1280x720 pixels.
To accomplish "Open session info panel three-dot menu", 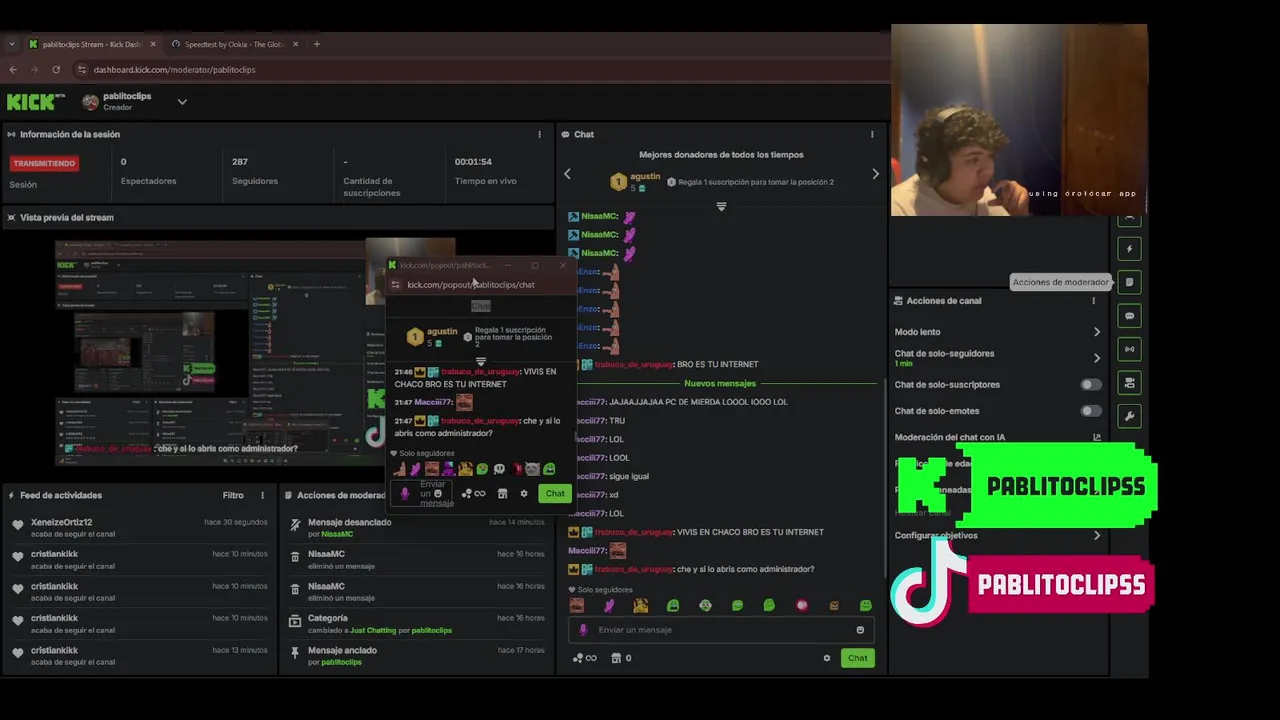I will [539, 134].
